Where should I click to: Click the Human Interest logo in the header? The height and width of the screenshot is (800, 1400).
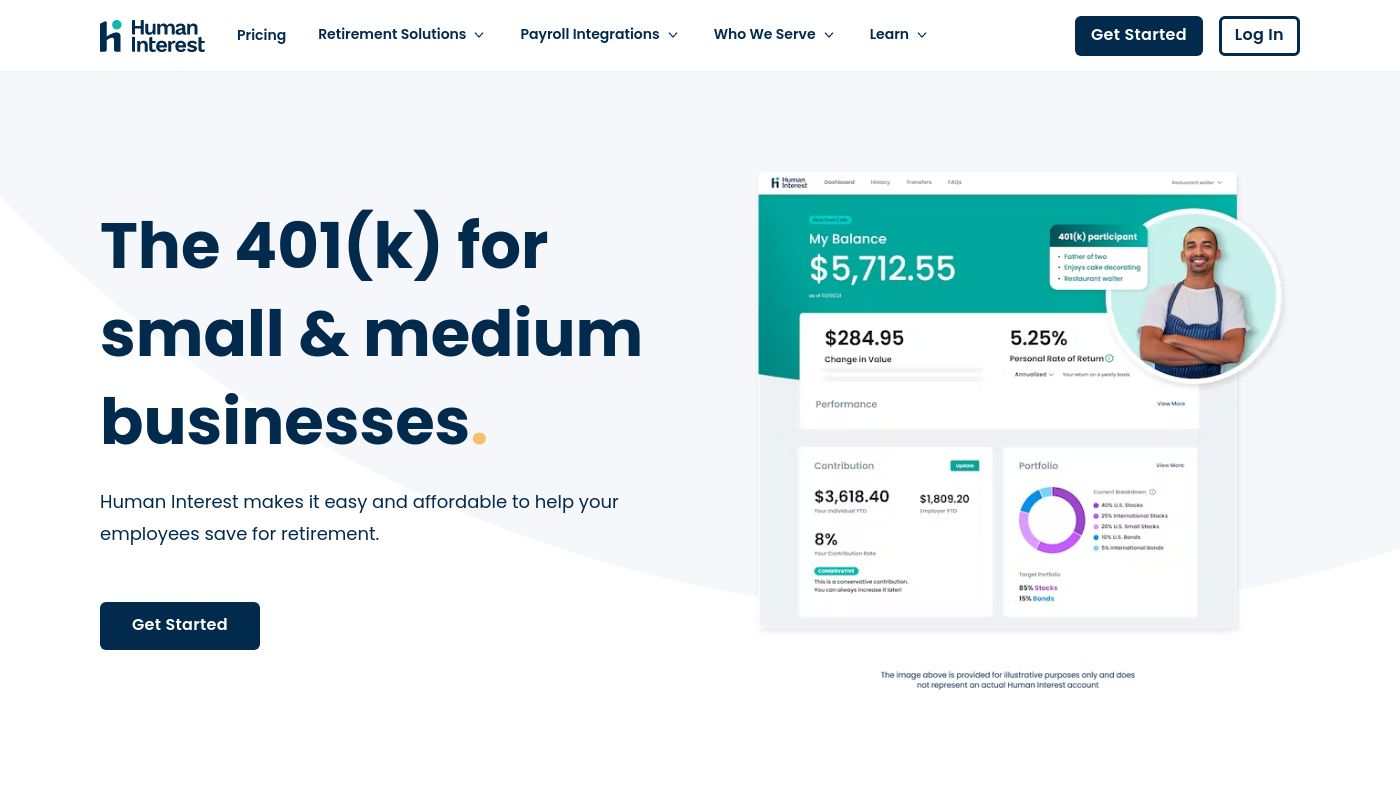(x=152, y=36)
